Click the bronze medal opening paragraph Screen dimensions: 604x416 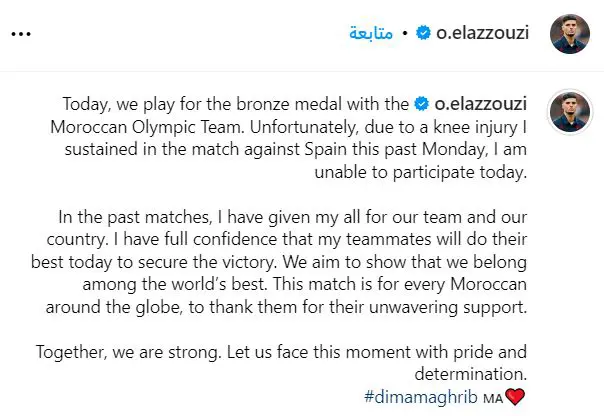[x=289, y=138]
